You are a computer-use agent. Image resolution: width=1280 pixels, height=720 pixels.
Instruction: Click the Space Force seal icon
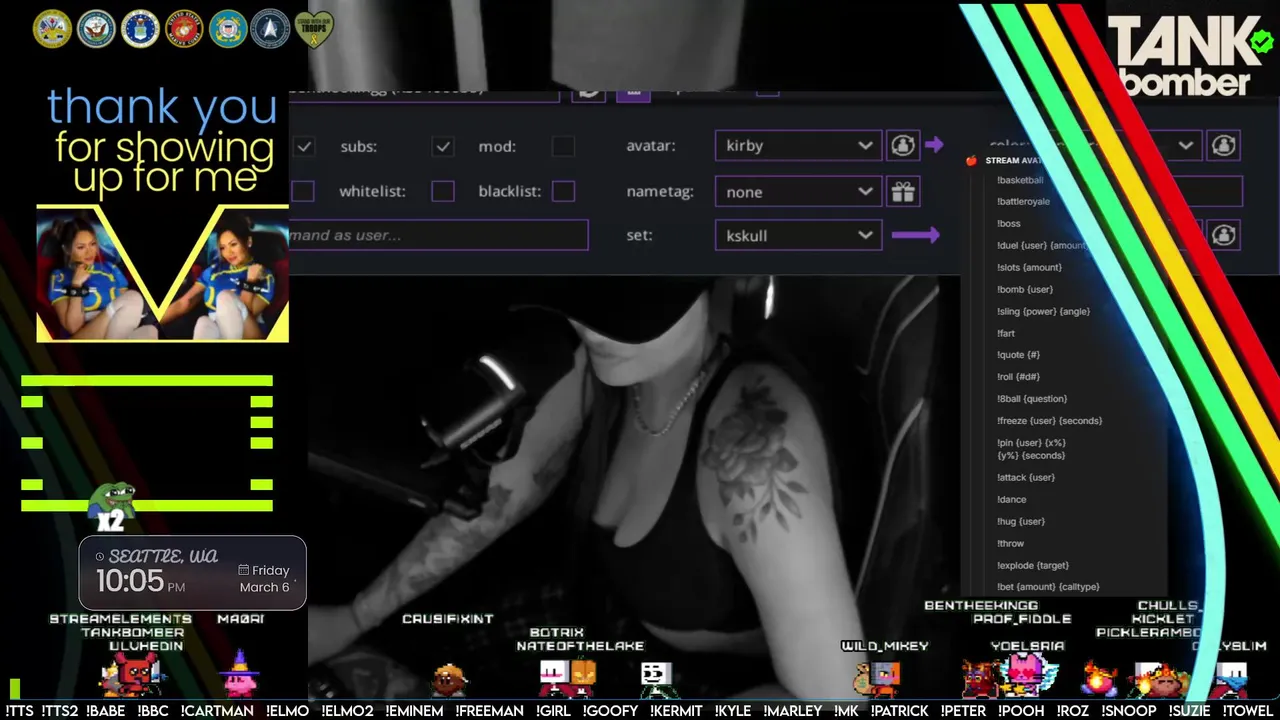click(271, 29)
